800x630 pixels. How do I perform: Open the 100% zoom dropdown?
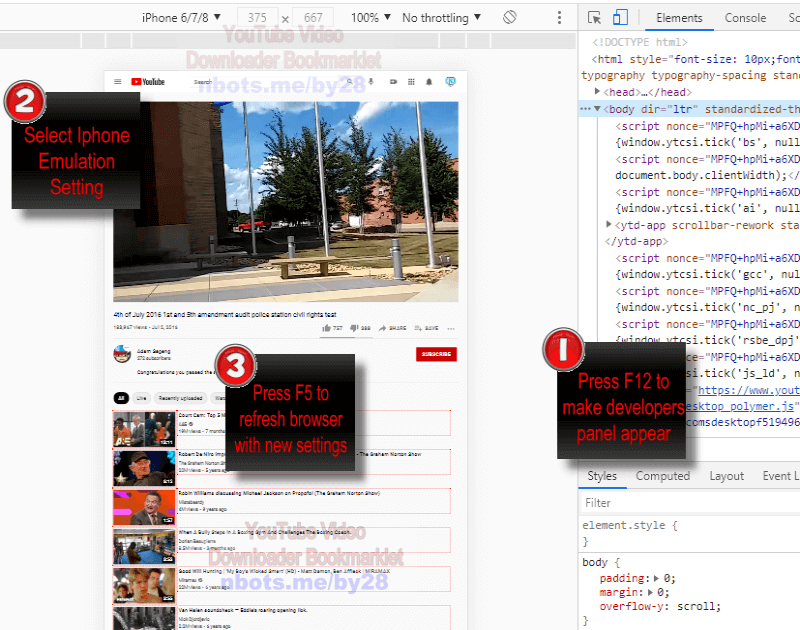[370, 17]
